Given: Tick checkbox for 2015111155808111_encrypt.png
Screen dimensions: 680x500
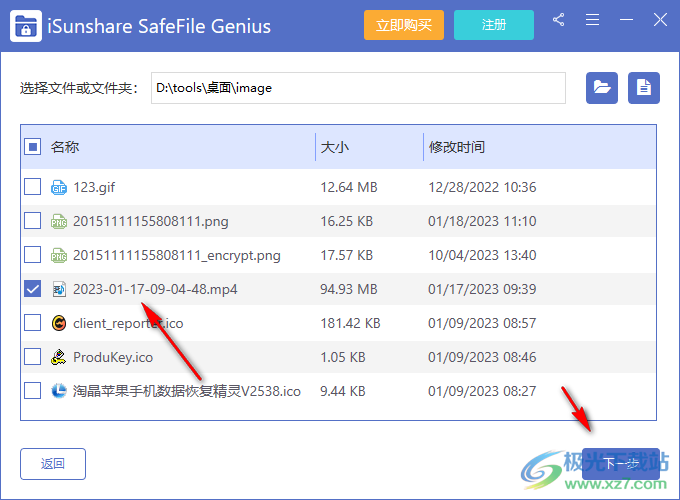Looking at the screenshot, I should (33, 255).
